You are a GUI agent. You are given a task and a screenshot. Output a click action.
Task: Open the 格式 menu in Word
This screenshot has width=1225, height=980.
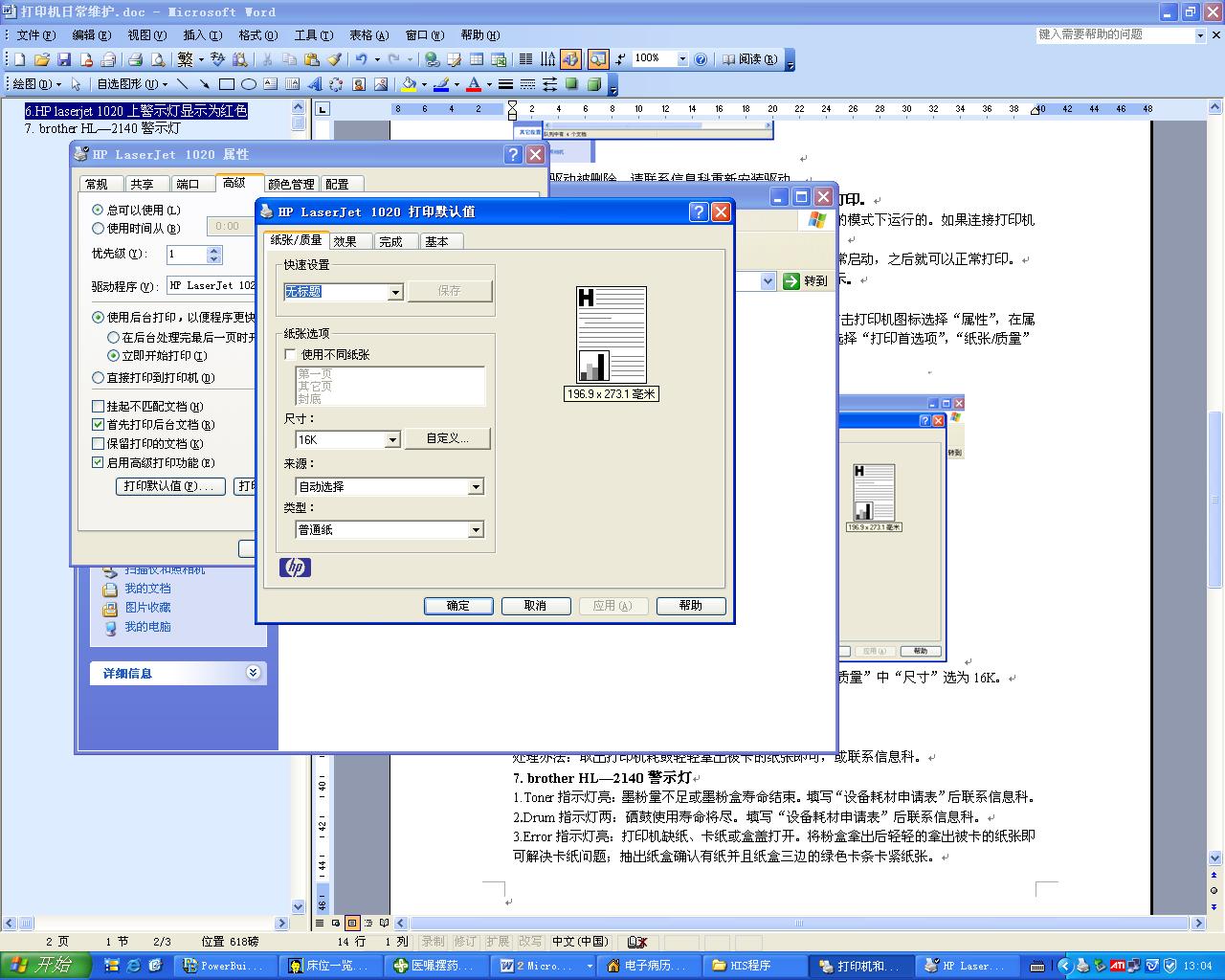tap(257, 35)
